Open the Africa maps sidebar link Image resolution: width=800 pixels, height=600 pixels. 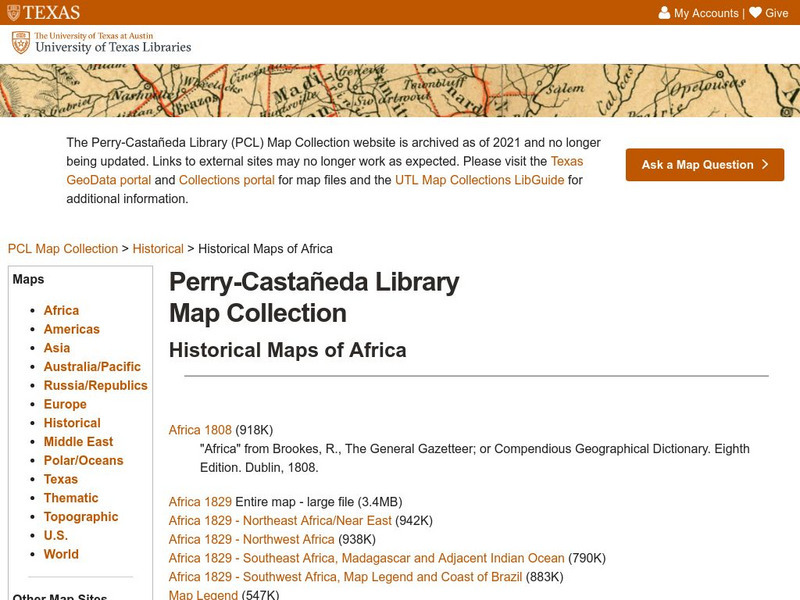(x=60, y=310)
